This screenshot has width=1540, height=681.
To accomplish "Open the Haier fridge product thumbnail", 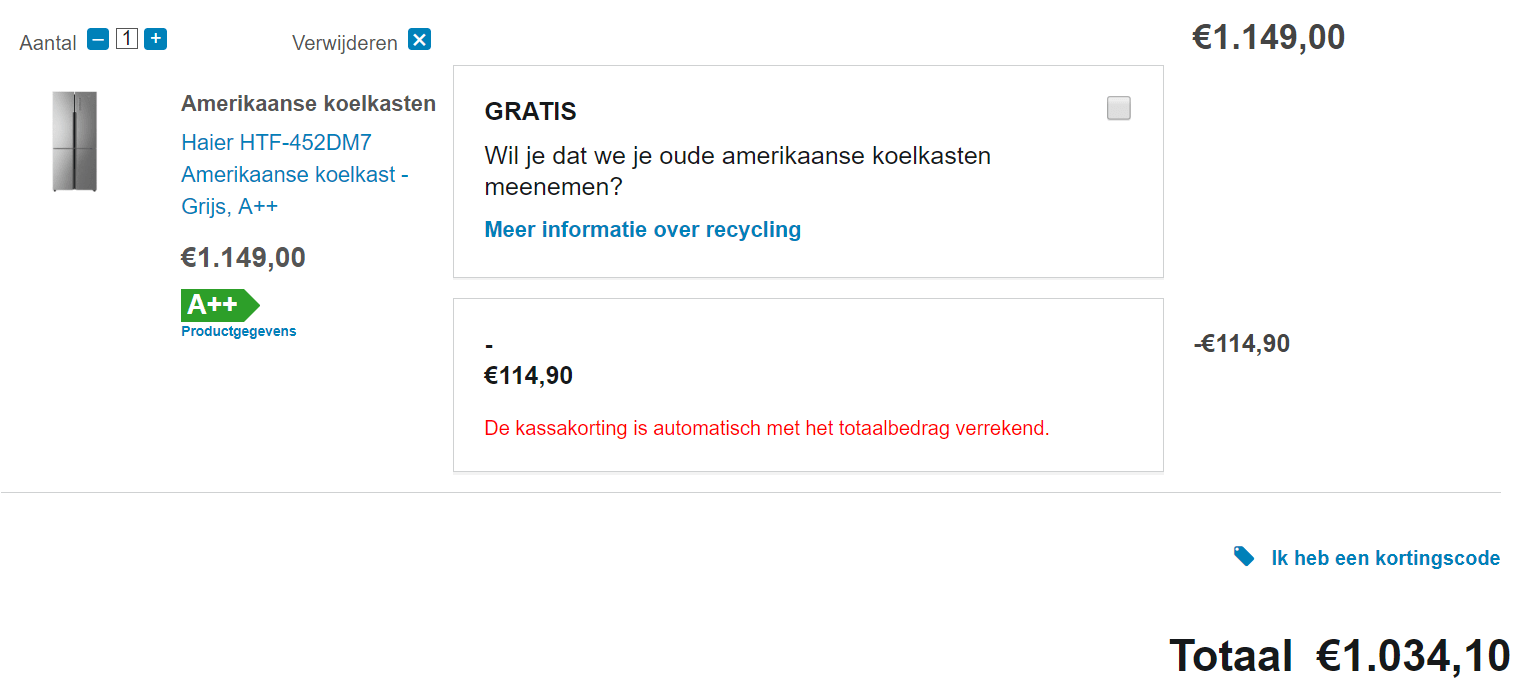I will (x=75, y=141).
